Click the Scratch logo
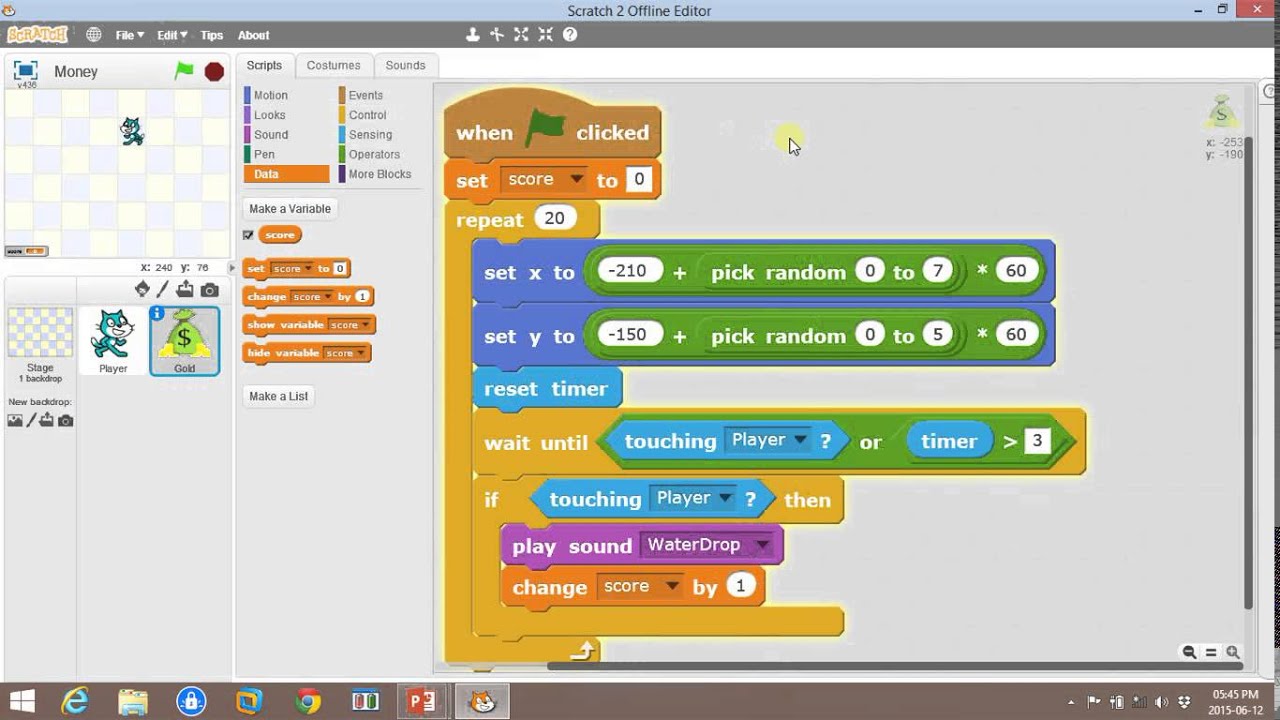Screen dimensions: 1280x720 38,35
